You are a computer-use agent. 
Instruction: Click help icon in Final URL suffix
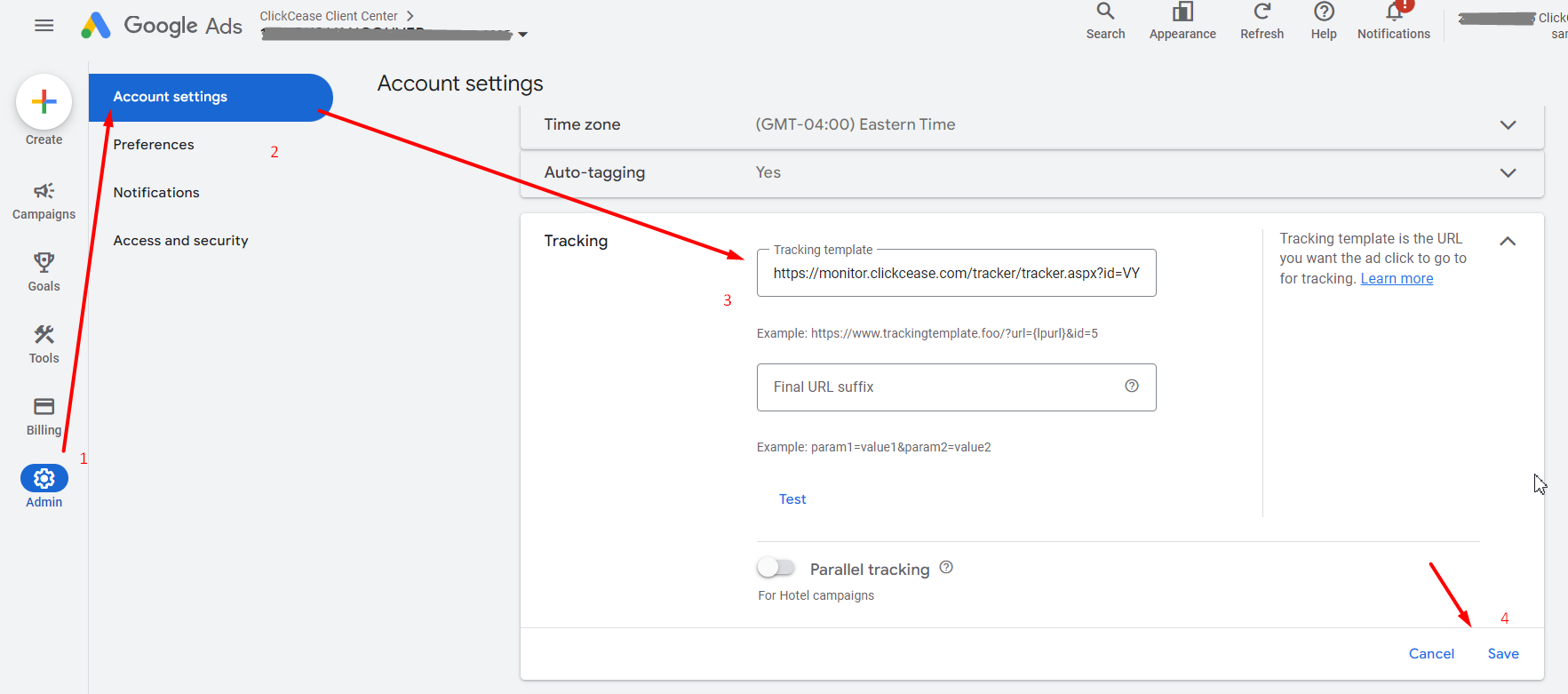click(1132, 386)
